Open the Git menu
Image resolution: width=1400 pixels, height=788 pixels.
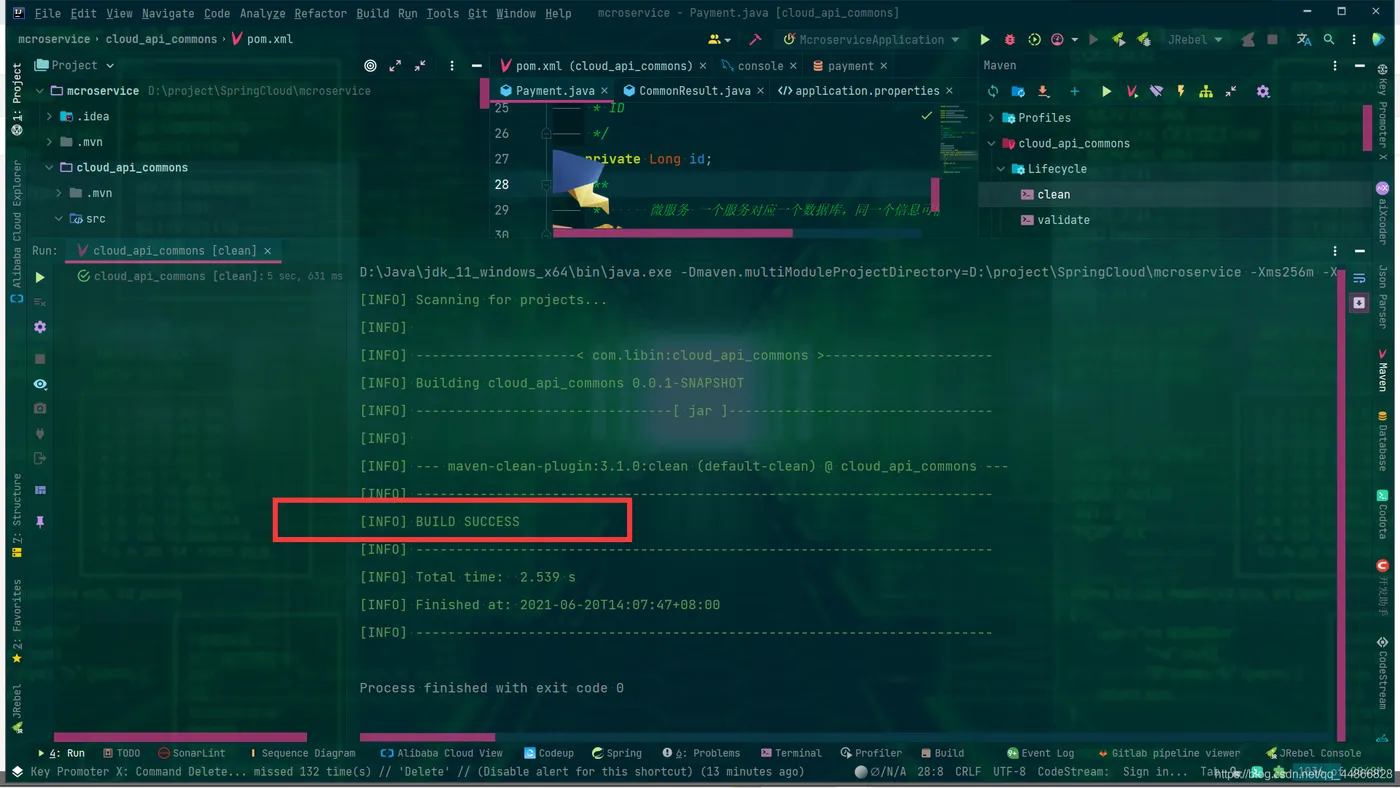tap(478, 14)
